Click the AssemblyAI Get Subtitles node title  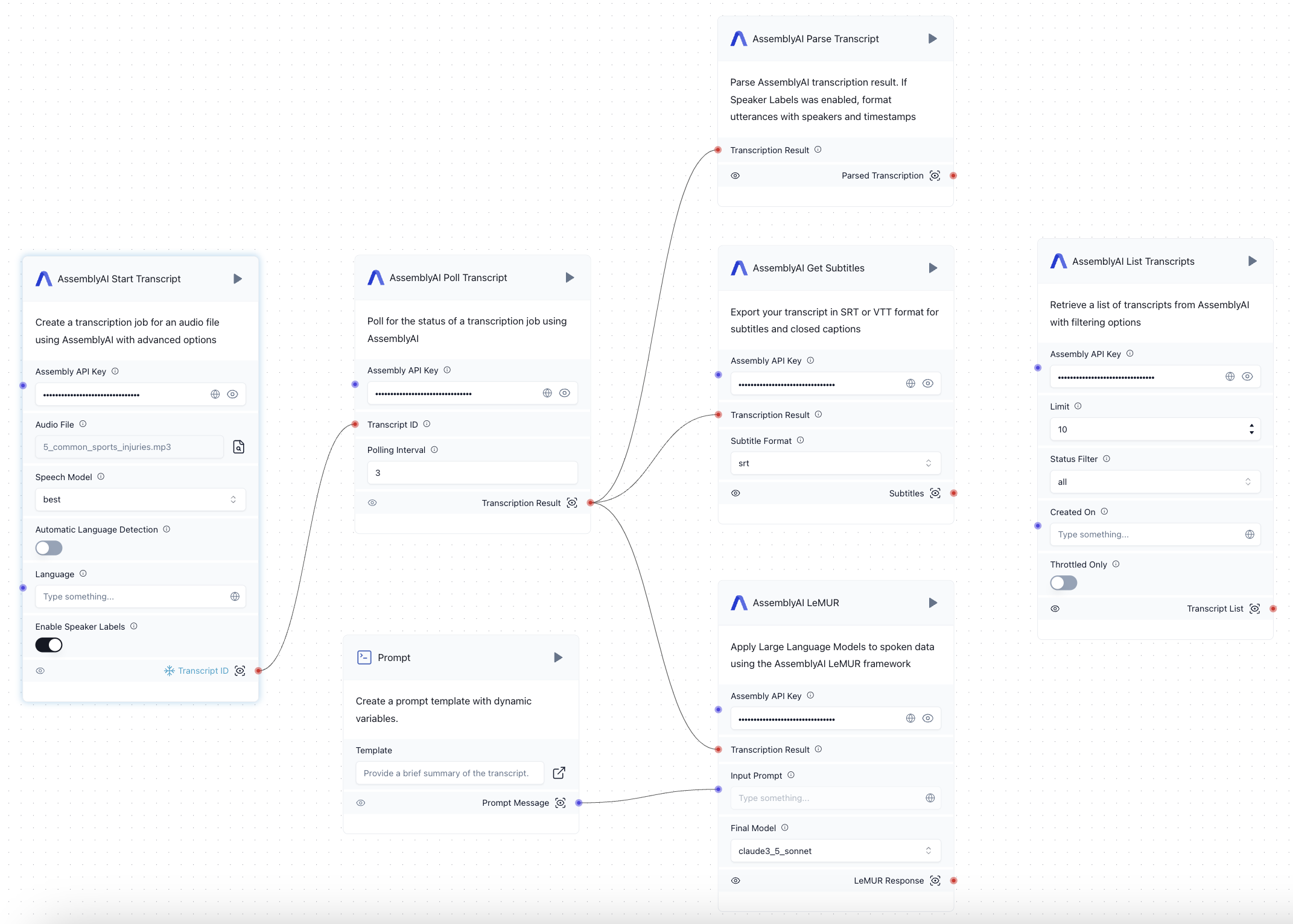point(808,268)
